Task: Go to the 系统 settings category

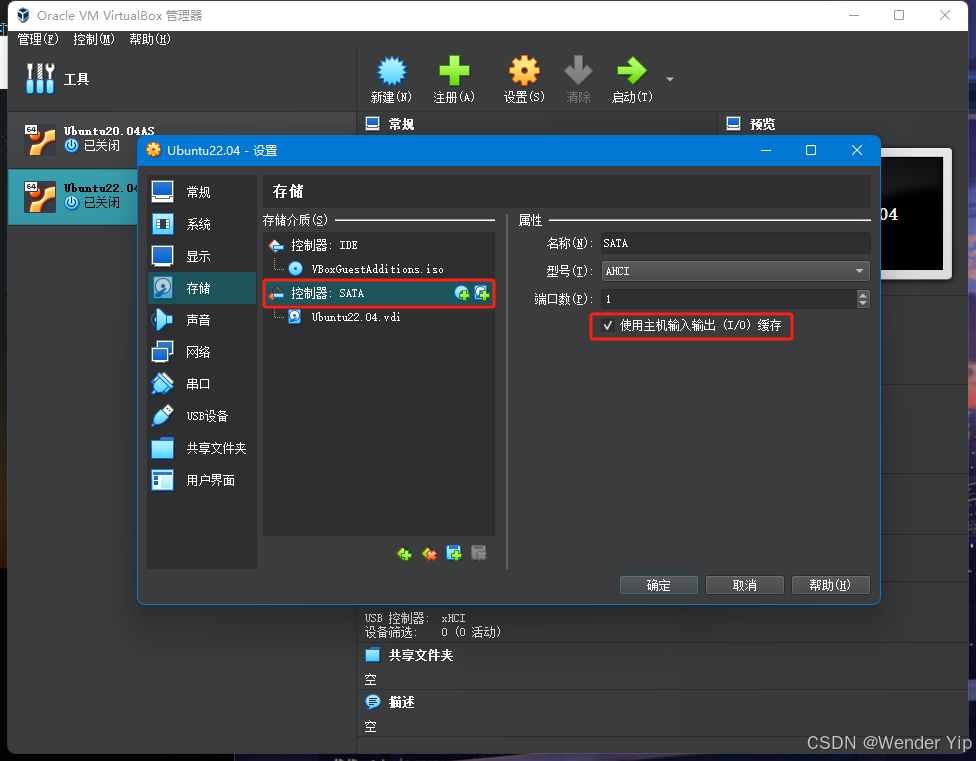Action: (x=202, y=224)
